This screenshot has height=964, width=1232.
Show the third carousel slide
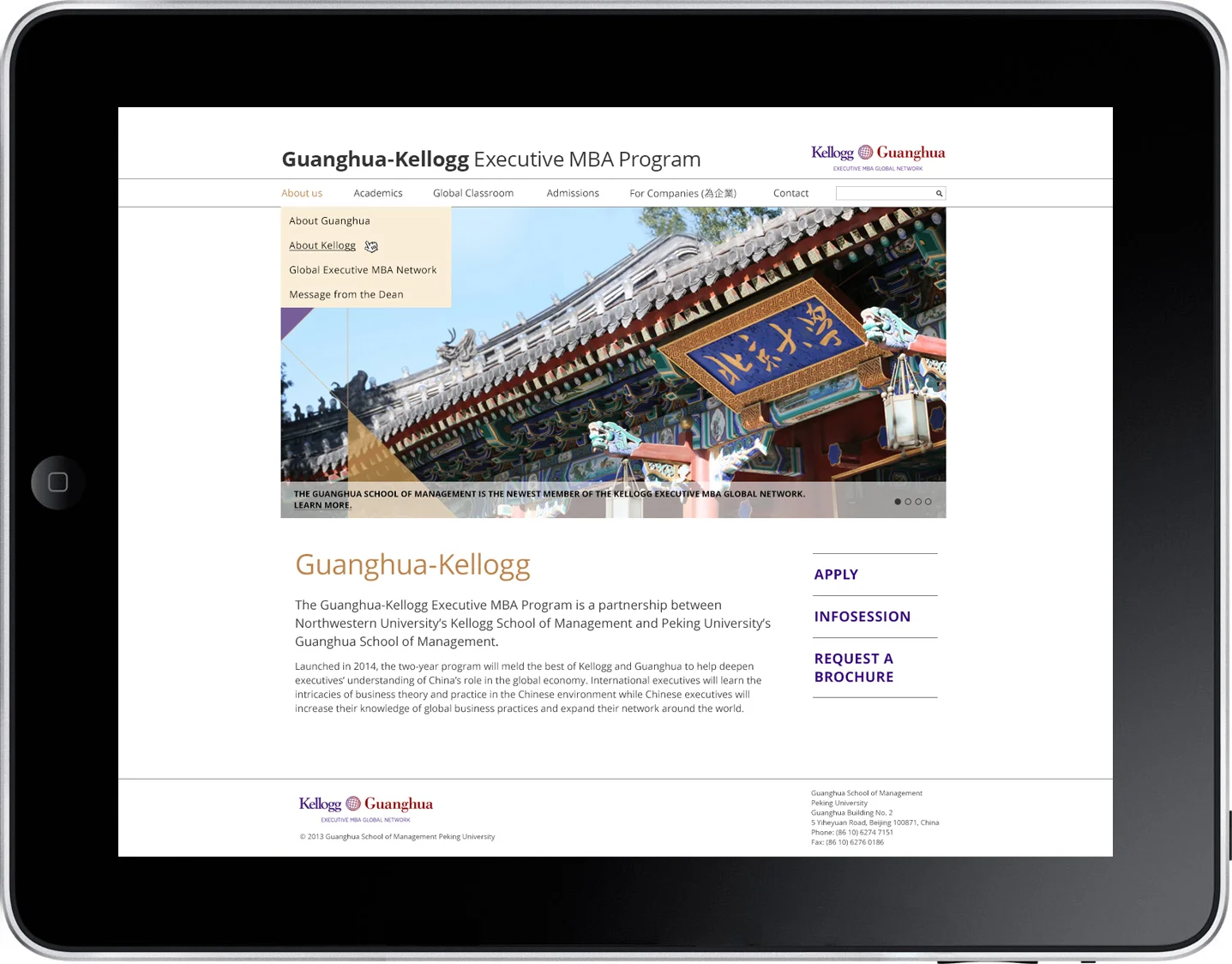[x=918, y=502]
